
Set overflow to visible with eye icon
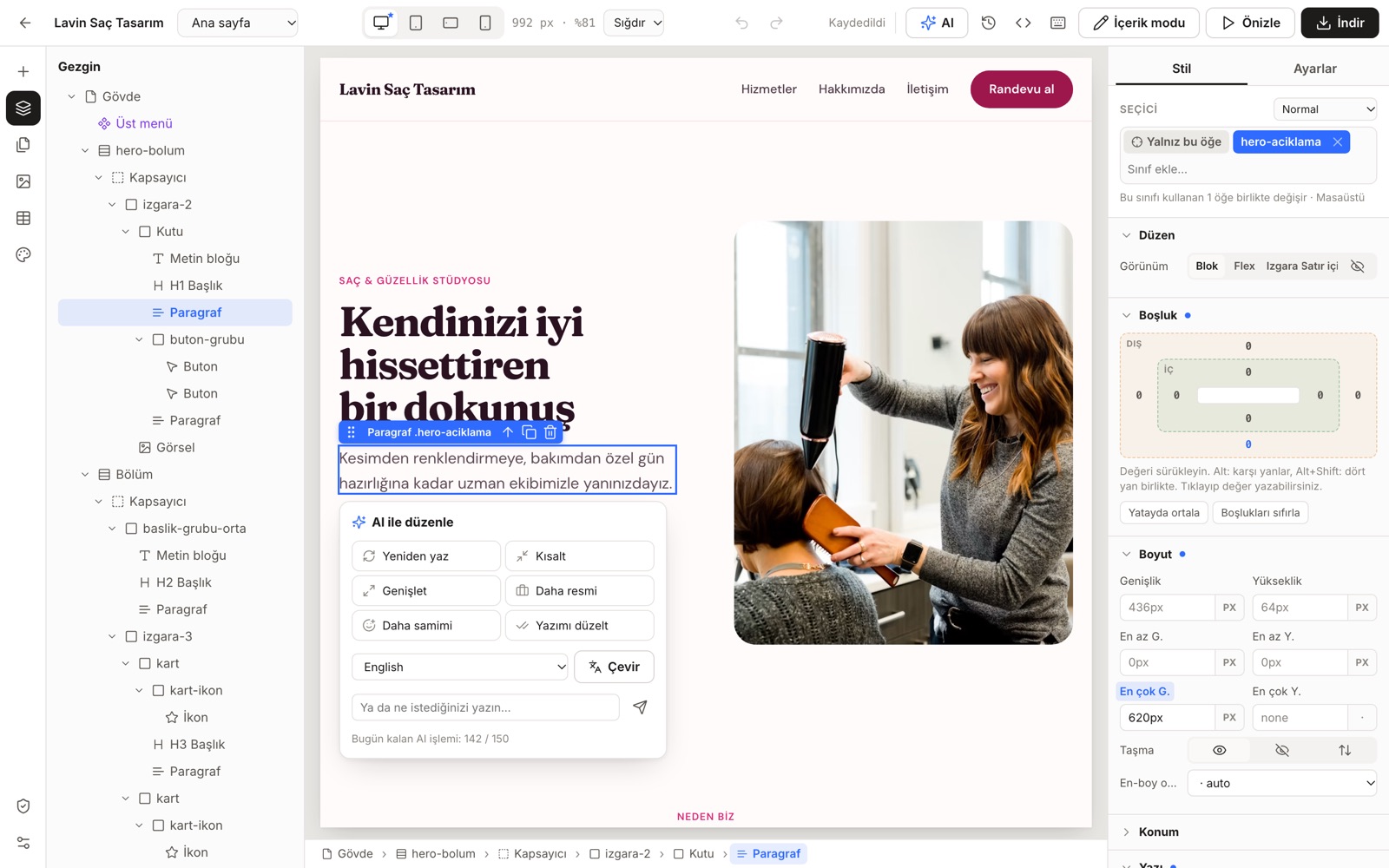[1219, 750]
